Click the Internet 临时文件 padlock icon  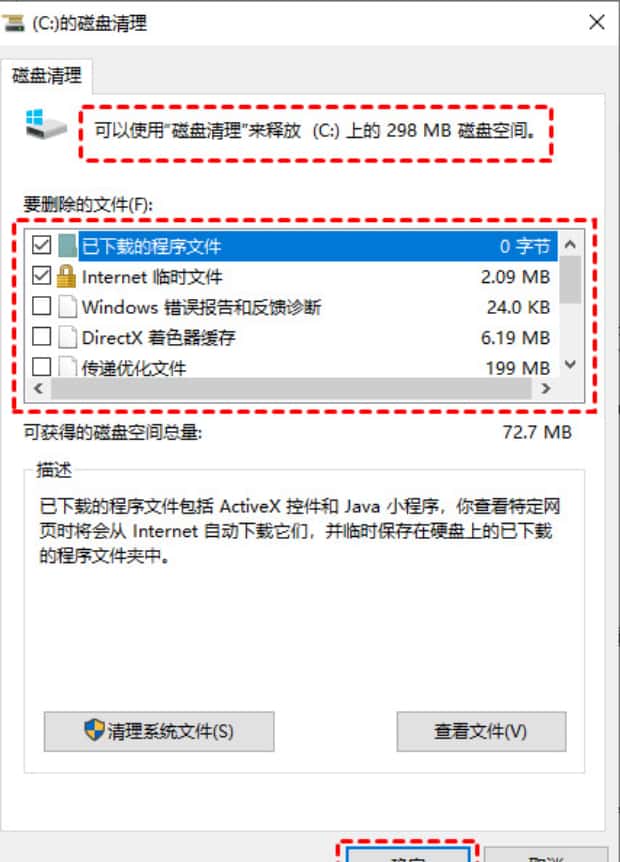[67, 276]
